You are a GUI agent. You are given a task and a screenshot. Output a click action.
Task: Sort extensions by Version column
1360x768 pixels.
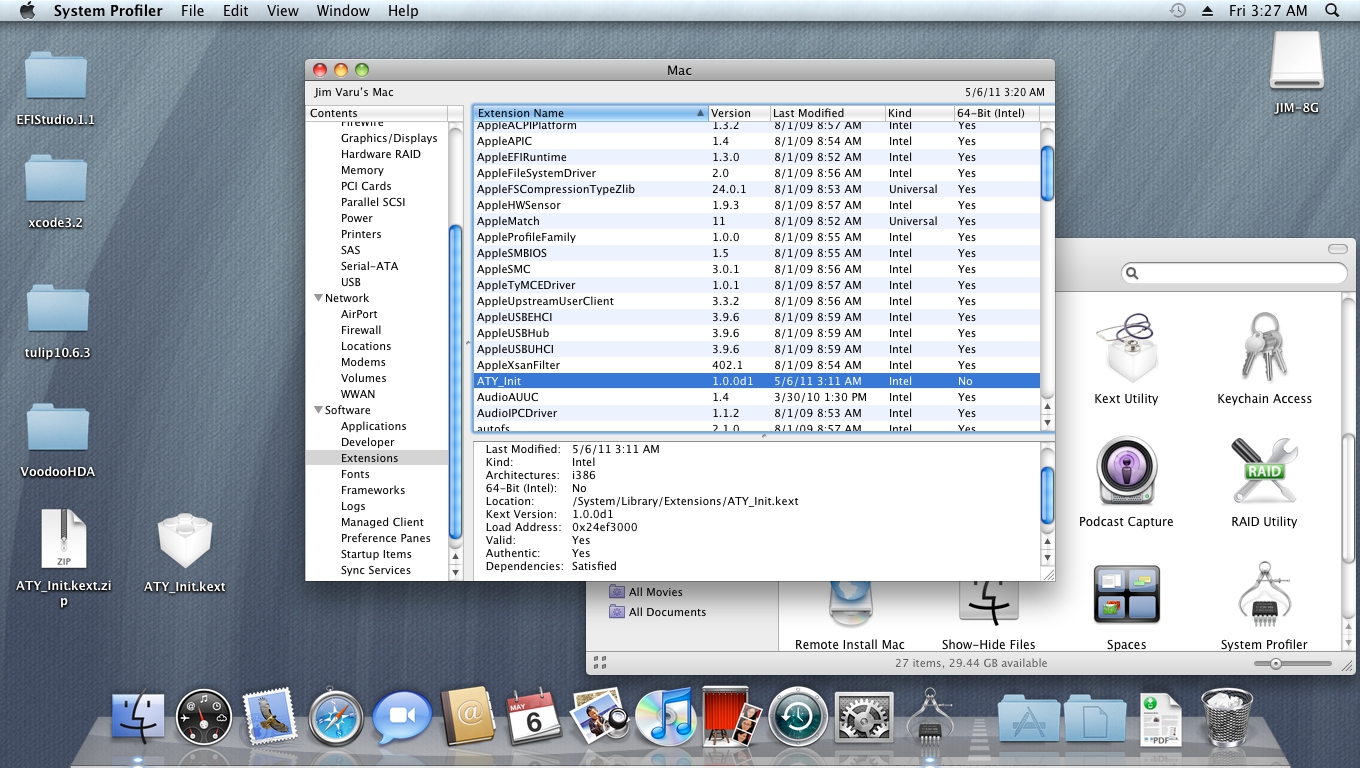point(739,113)
